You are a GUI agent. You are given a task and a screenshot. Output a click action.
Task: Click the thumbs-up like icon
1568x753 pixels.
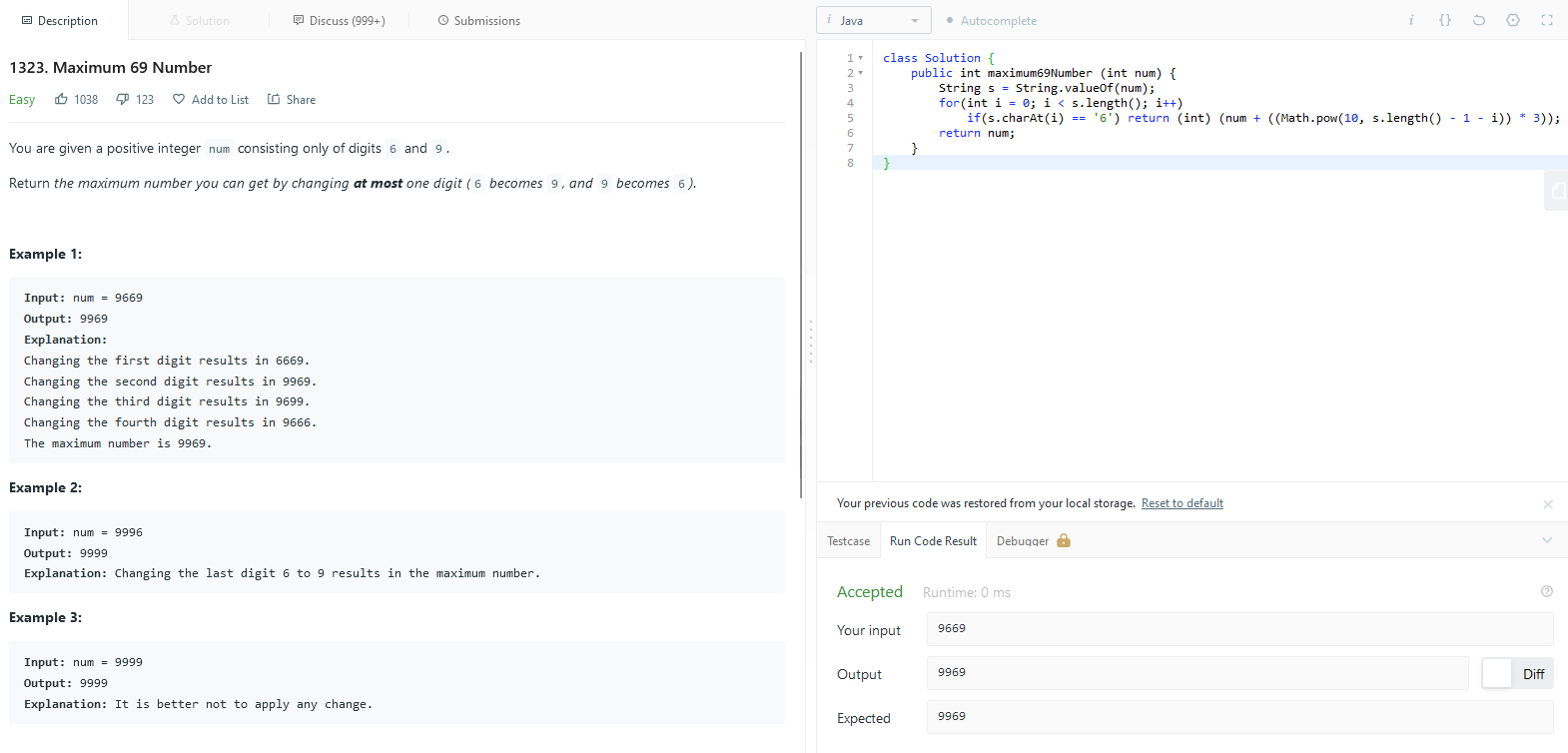tap(62, 99)
